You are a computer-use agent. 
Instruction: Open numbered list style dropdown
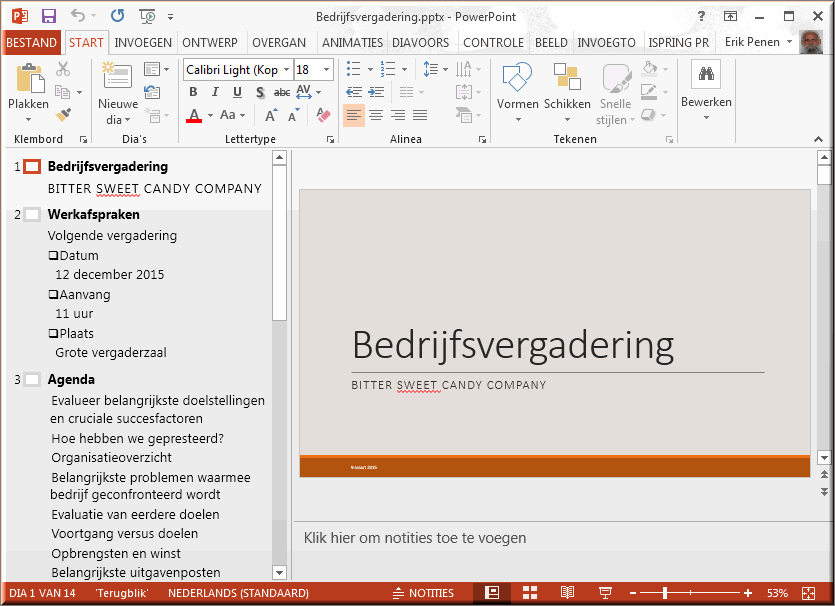click(404, 70)
